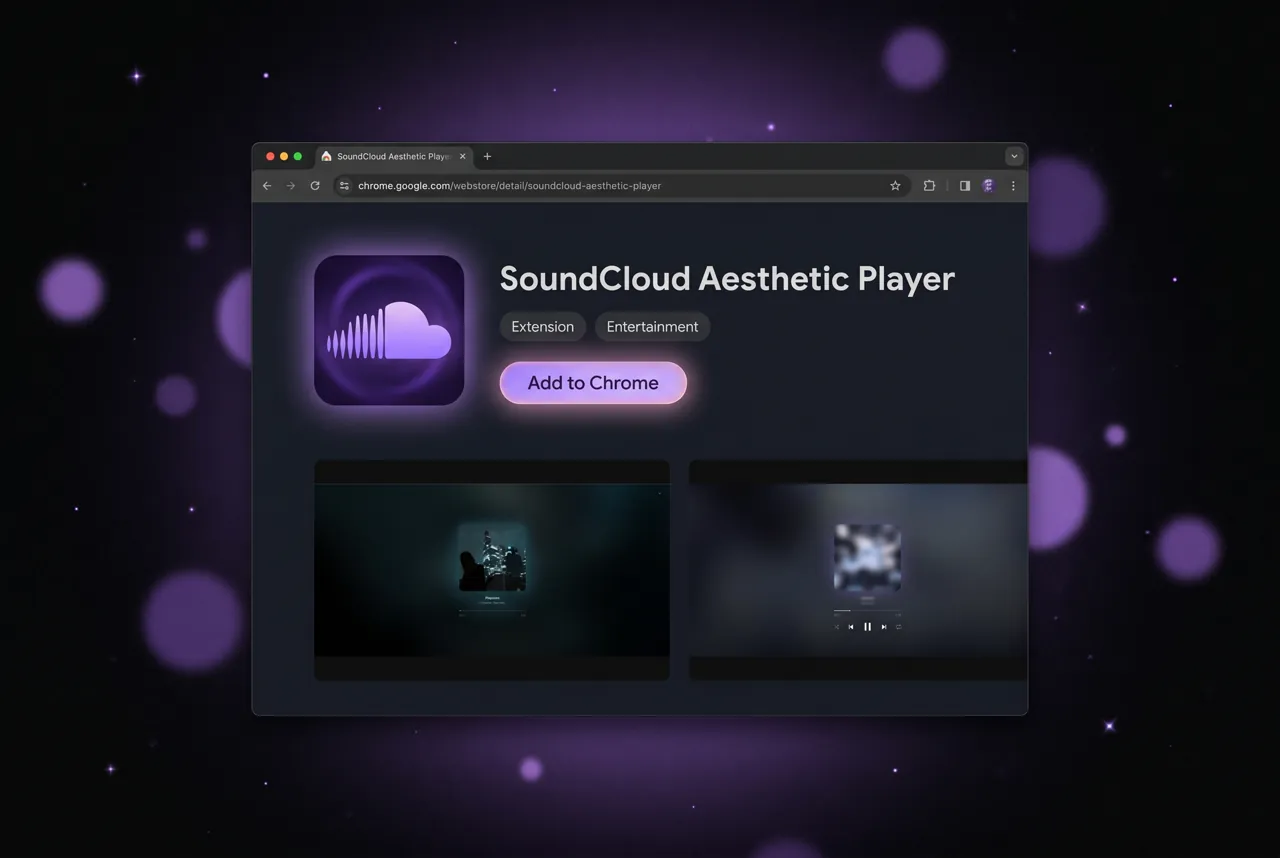The height and width of the screenshot is (858, 1280).
Task: Expand the tab search dropdown arrow
Action: pyautogui.click(x=1014, y=156)
